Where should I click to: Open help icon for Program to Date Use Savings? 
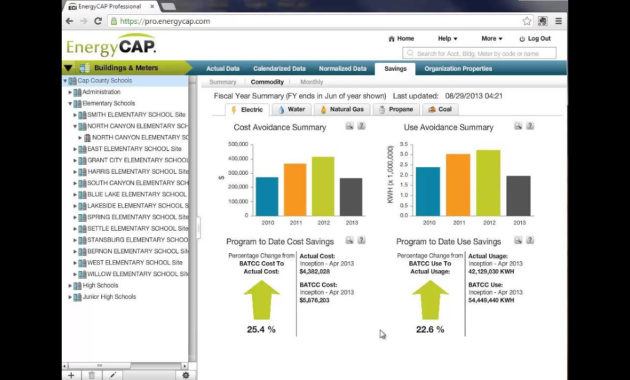[530, 240]
